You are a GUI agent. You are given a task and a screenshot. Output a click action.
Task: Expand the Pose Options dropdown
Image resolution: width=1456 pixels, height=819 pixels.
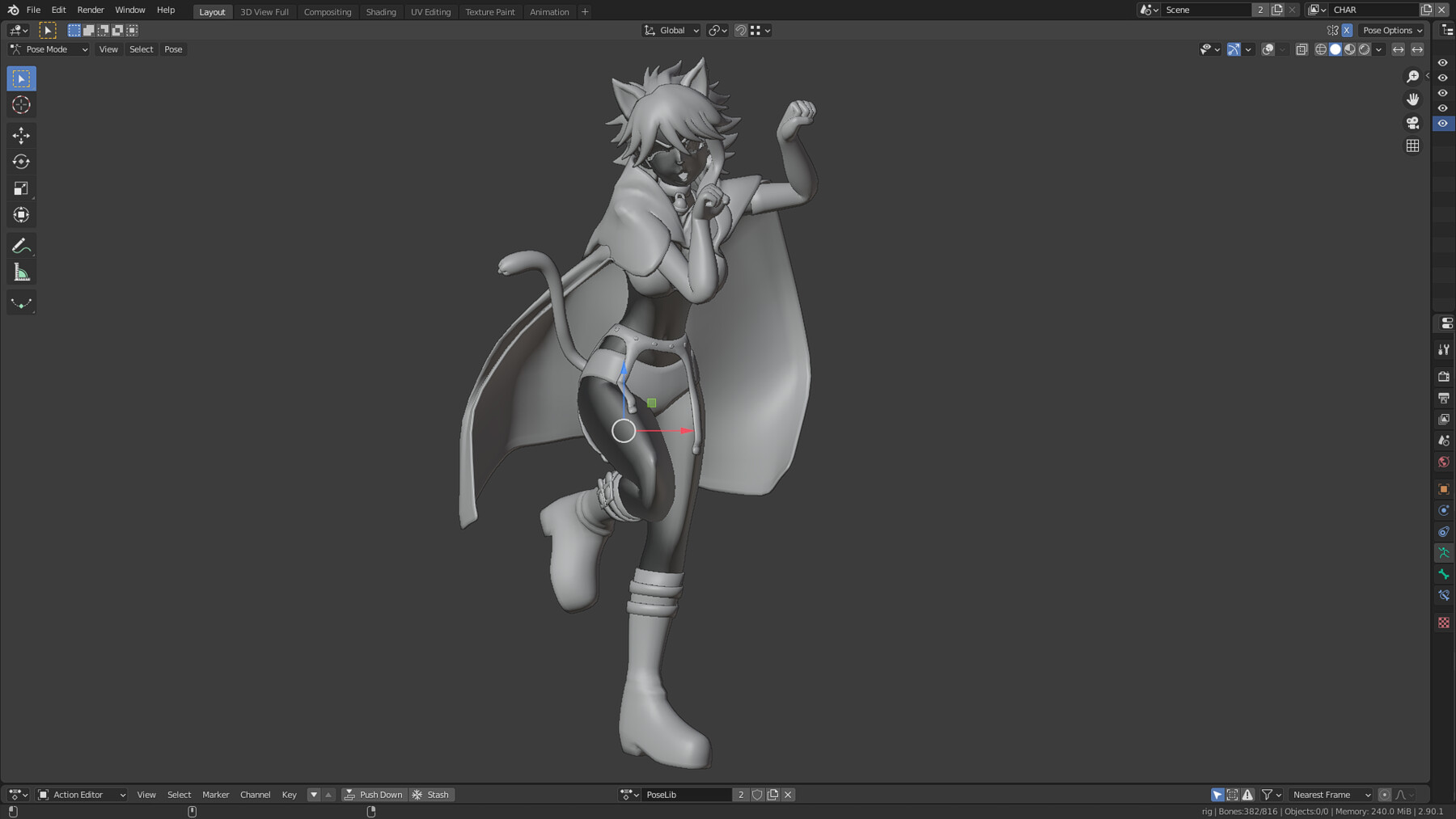(x=1392, y=30)
